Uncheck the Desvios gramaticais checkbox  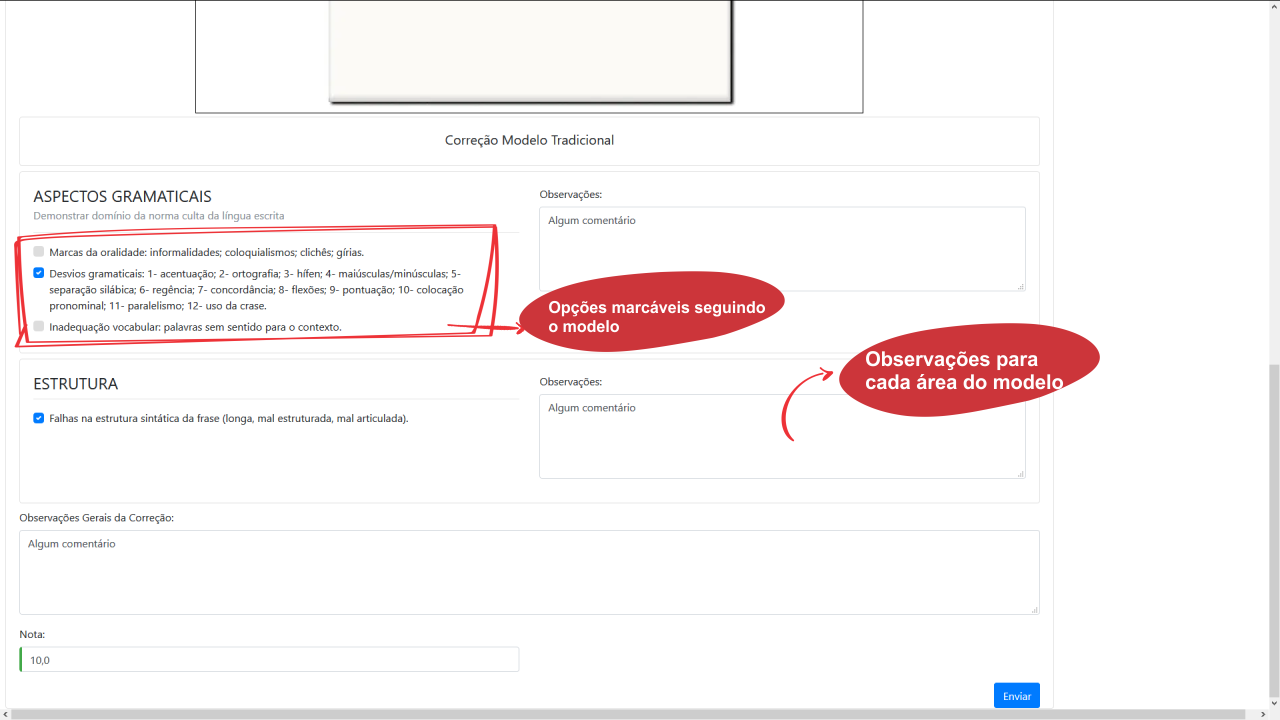(x=39, y=273)
